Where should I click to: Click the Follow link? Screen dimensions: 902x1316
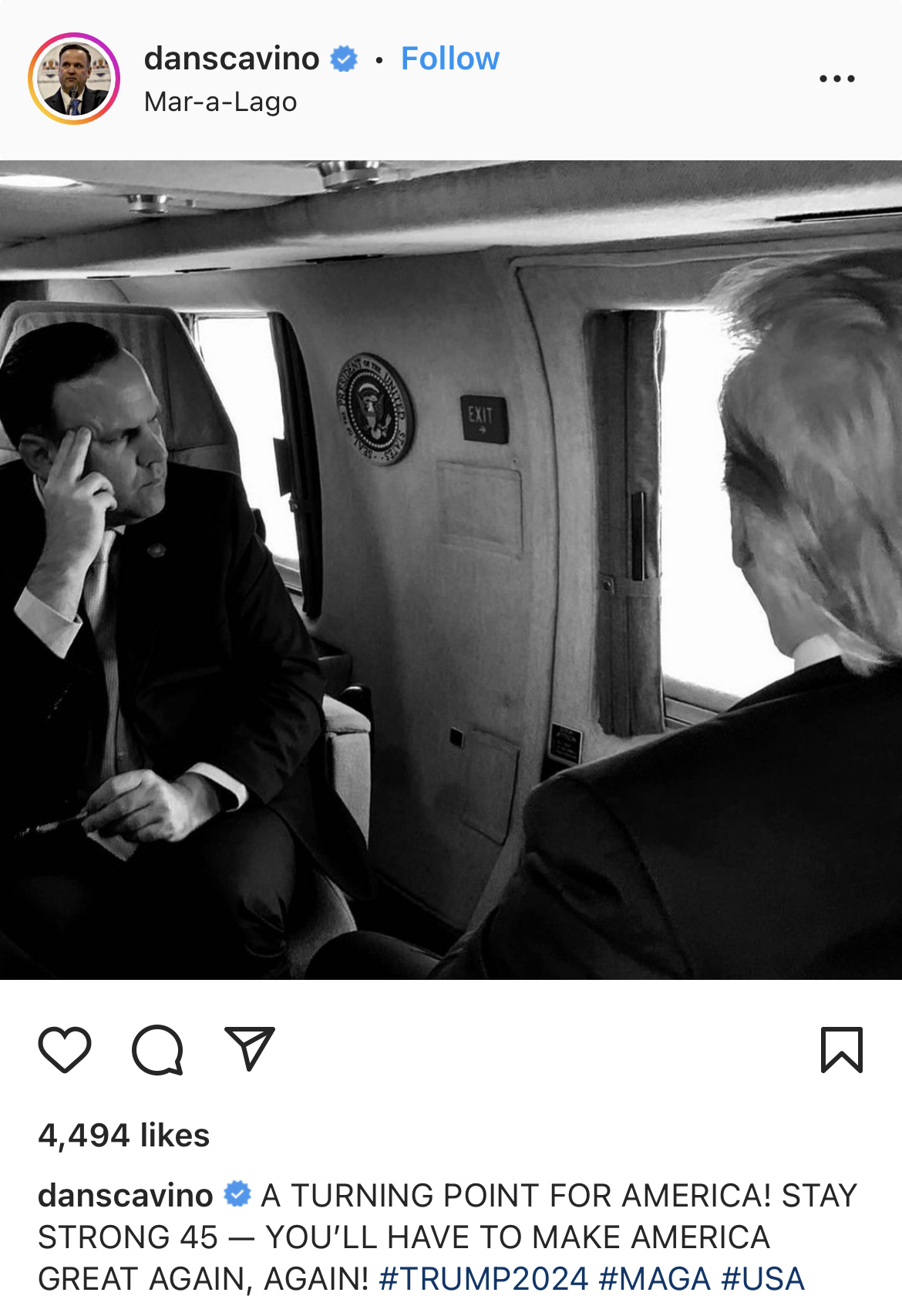tap(450, 59)
